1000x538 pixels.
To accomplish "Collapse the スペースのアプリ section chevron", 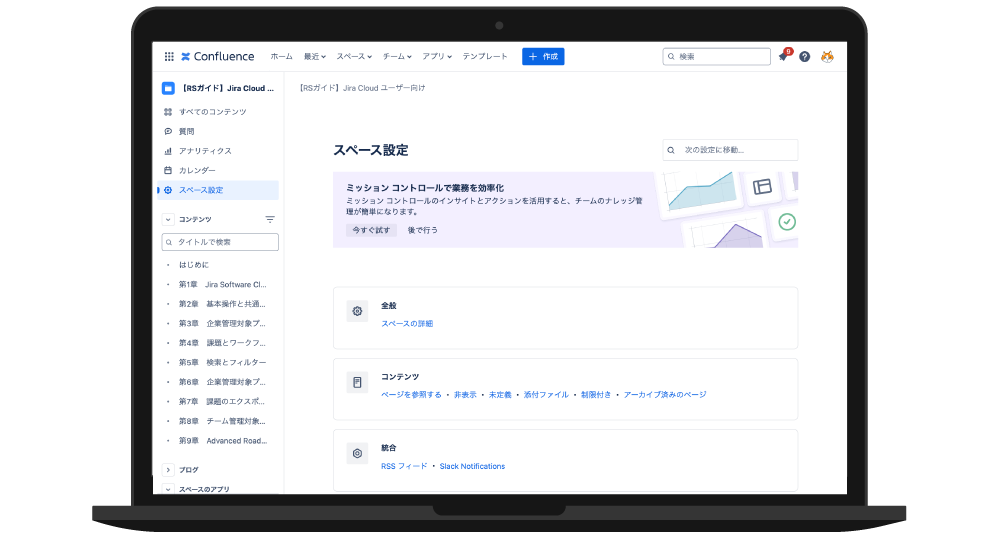I will (x=168, y=489).
